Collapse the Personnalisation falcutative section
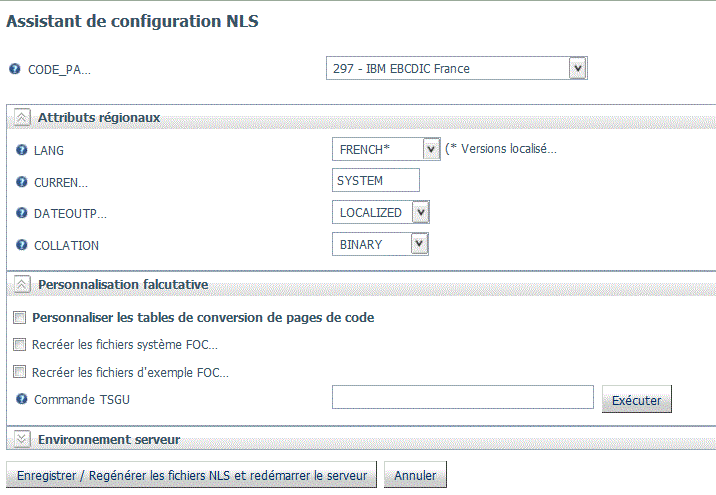 [x=21, y=284]
